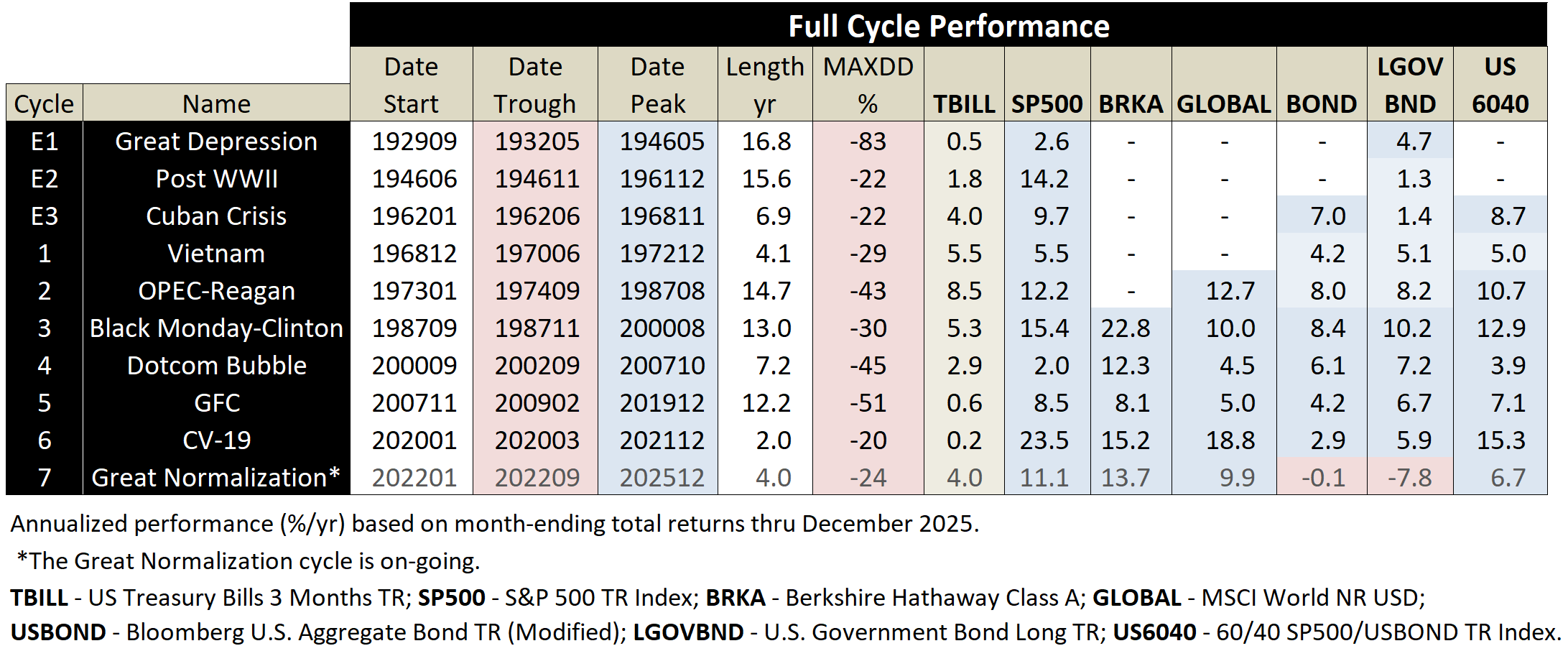Select the GFC trough date 200902
The width and height of the screenshot is (1568, 651).
tap(537, 402)
